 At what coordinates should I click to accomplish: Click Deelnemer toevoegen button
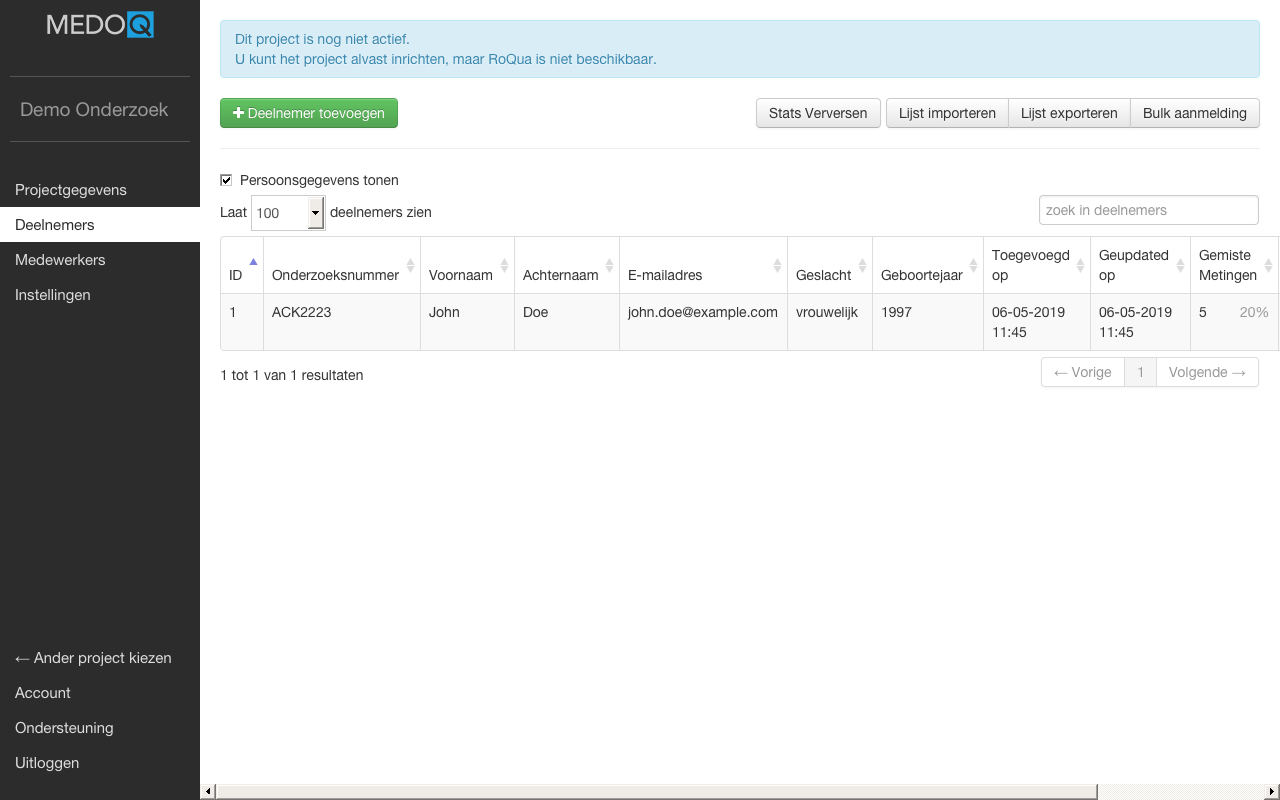coord(309,113)
